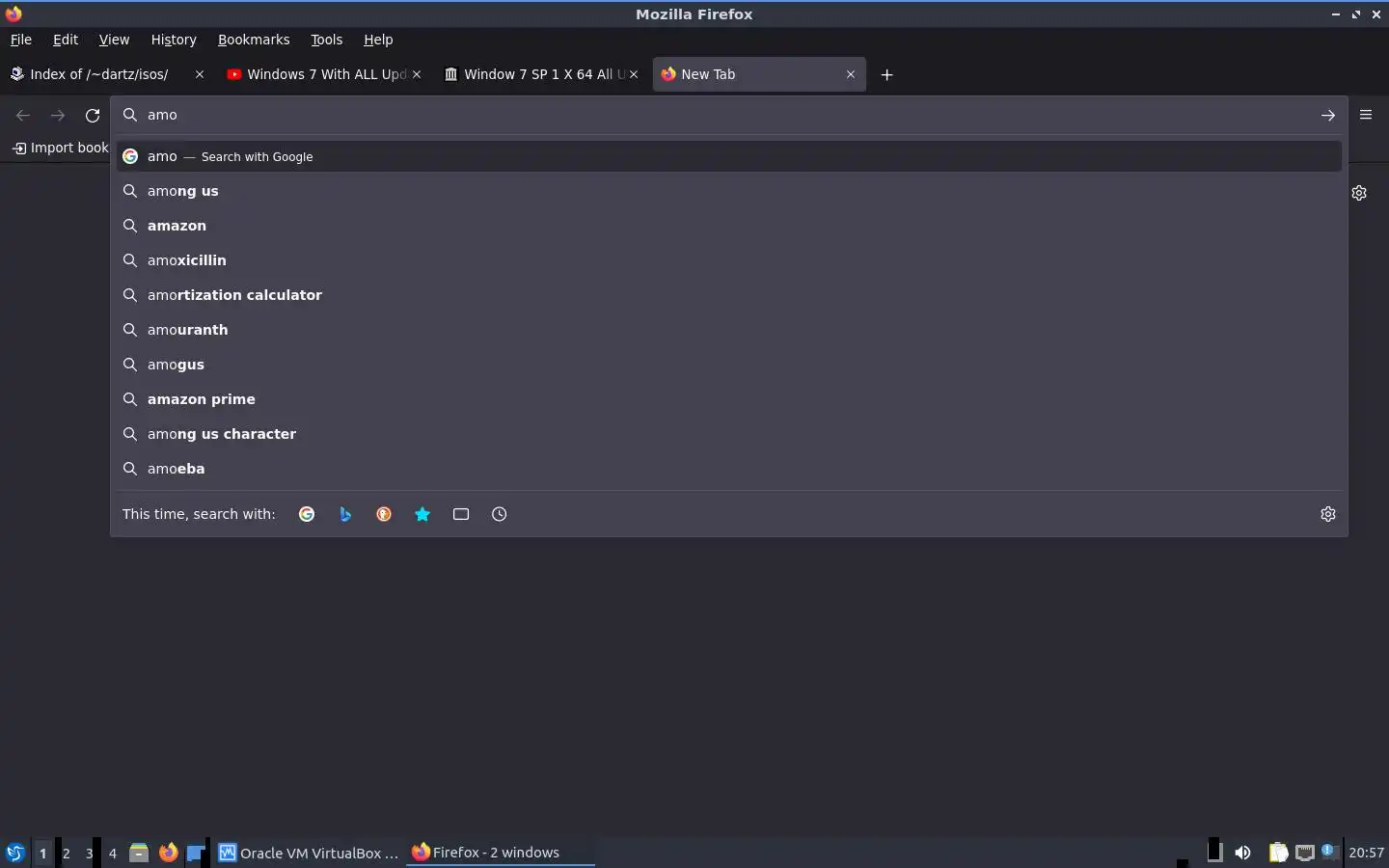The height and width of the screenshot is (868, 1389).
Task: Choose the 'amazon' suggestion
Action: (x=729, y=226)
